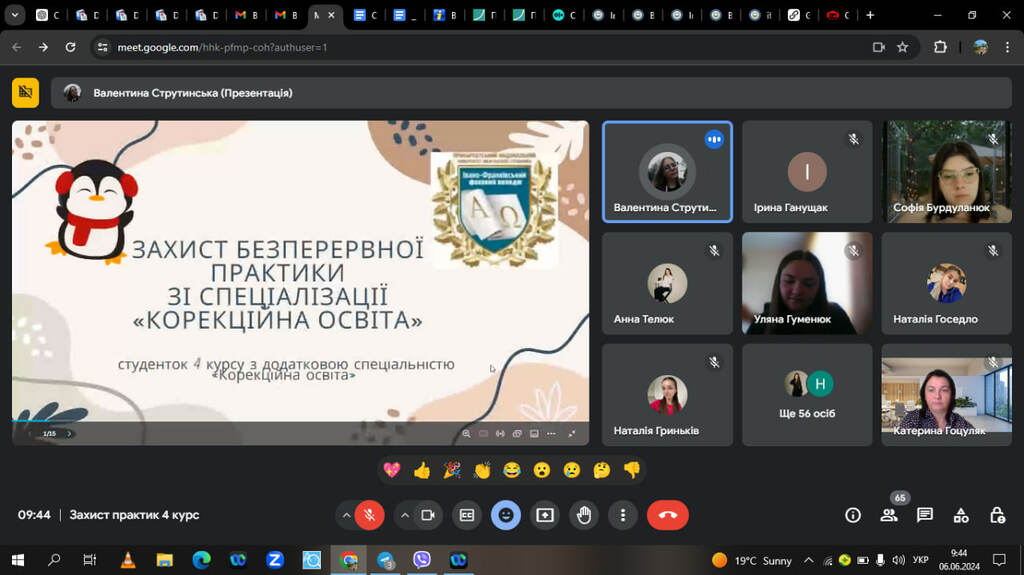Leave the call with the red button
The width and height of the screenshot is (1024, 575).
667,515
